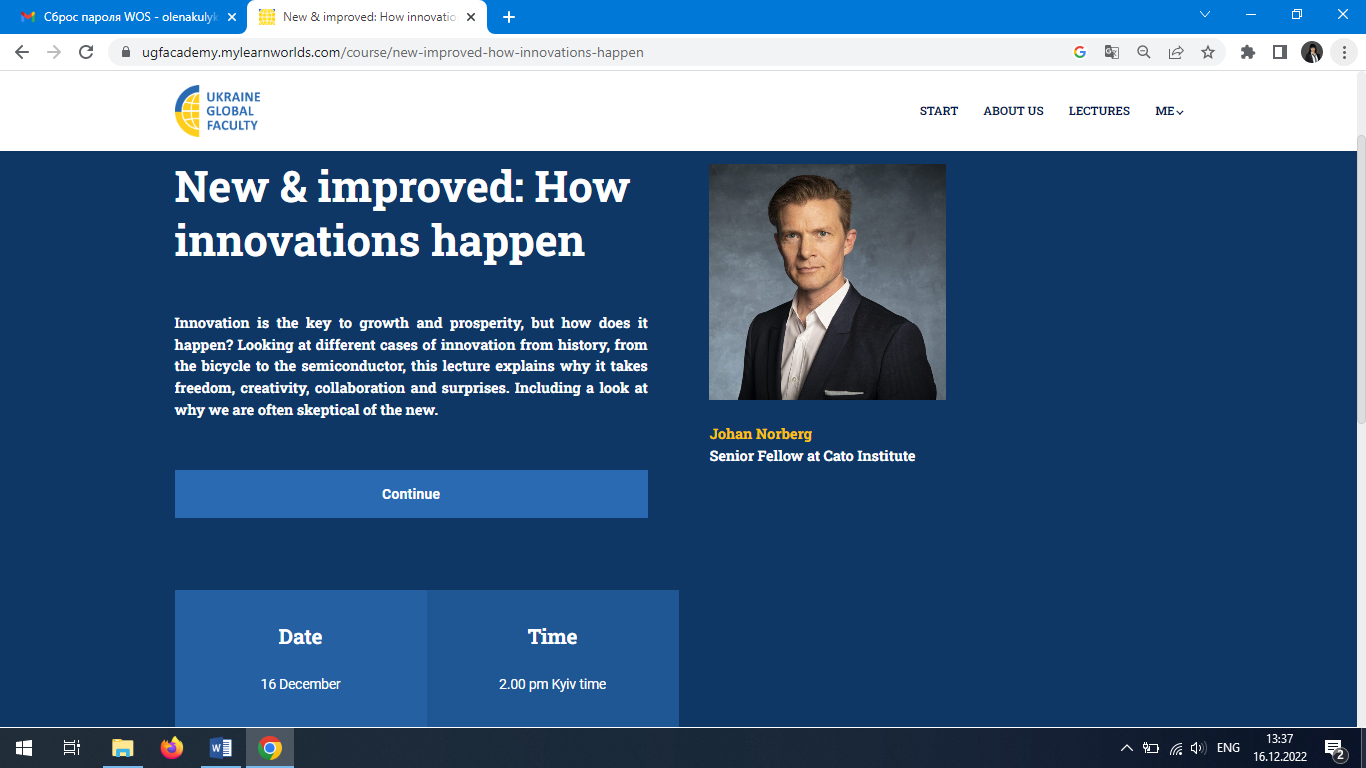Screen dimensions: 1366x768
Task: Switch to the Gmail Сброс пароля WOS tab
Action: pyautogui.click(x=125, y=17)
